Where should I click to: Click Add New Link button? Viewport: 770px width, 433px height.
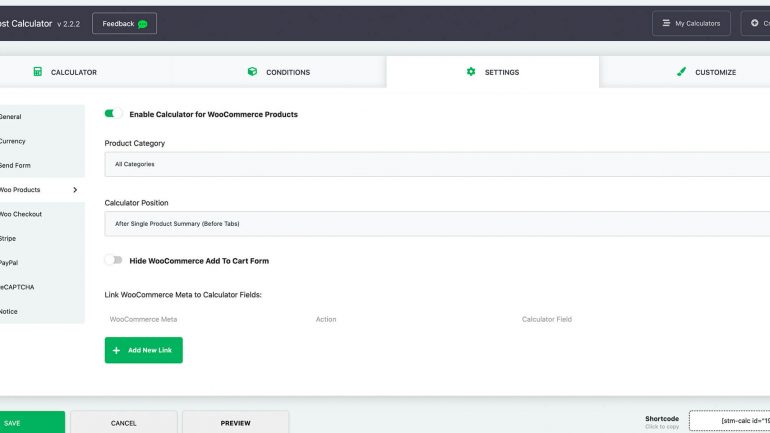143,350
